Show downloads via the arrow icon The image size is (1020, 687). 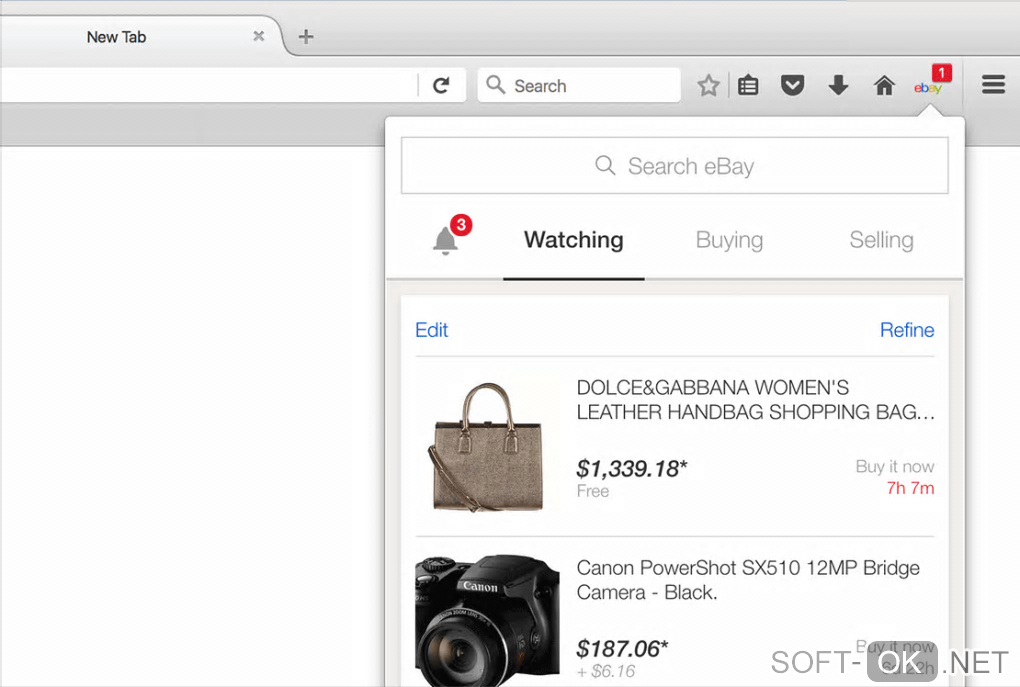tap(839, 85)
